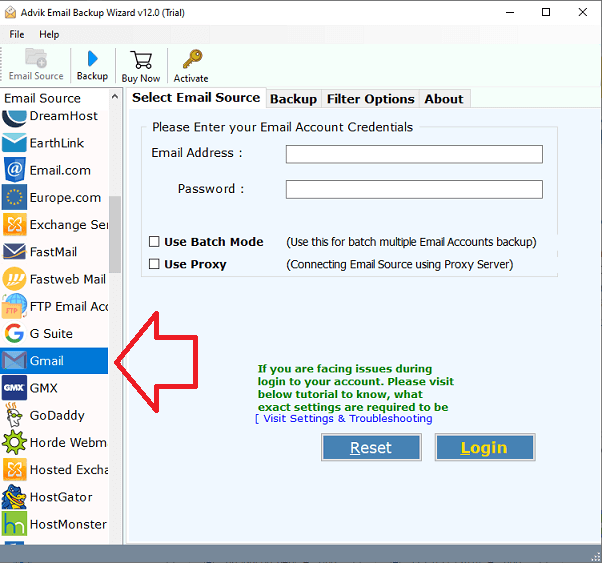Click the window resize grip corner
The image size is (602, 563).
[x=595, y=556]
